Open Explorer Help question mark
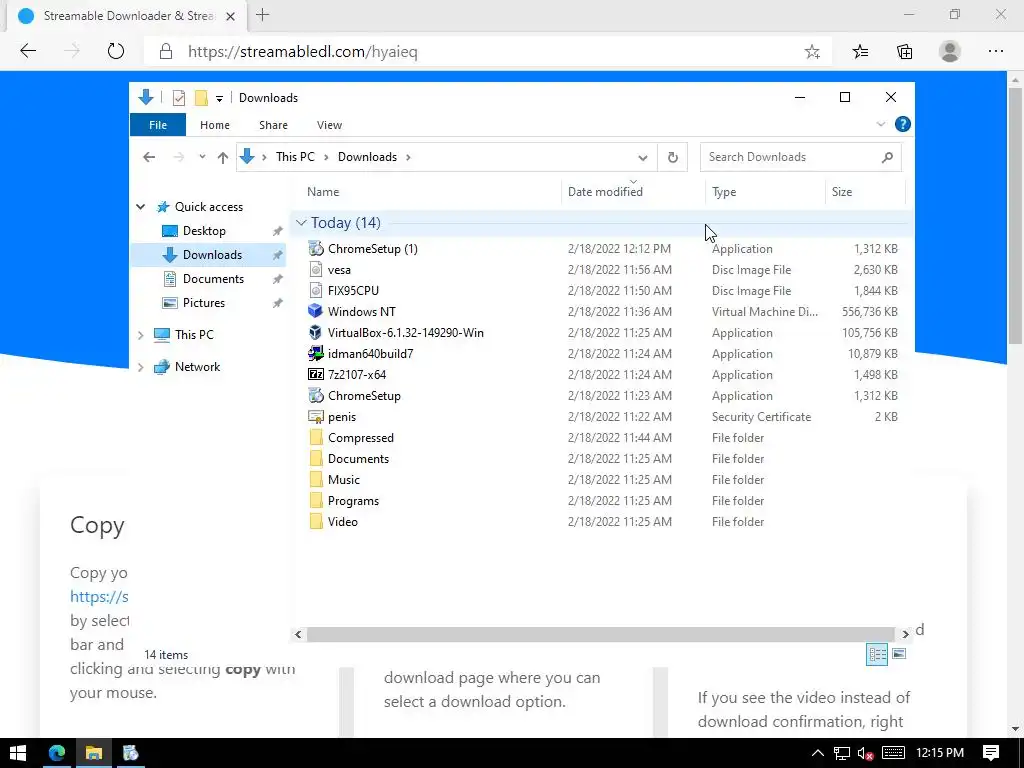This screenshot has height=768, width=1024. pos(903,124)
